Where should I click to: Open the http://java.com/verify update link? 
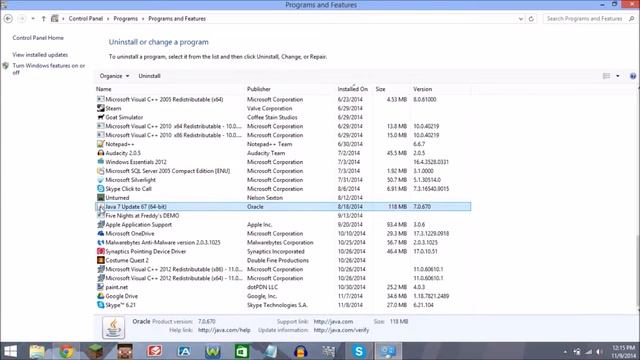tap(341, 330)
